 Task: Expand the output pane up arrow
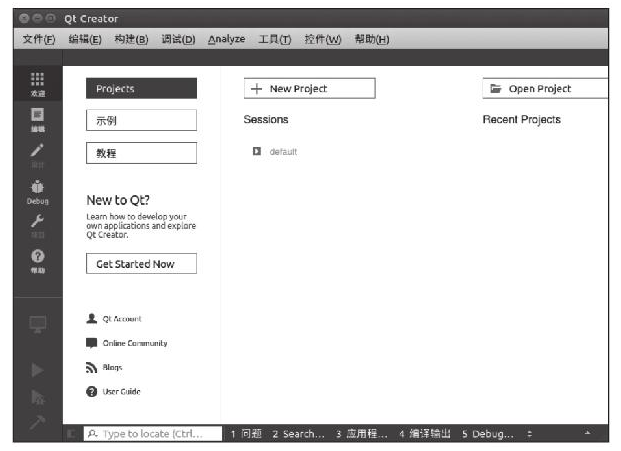pyautogui.click(x=587, y=433)
